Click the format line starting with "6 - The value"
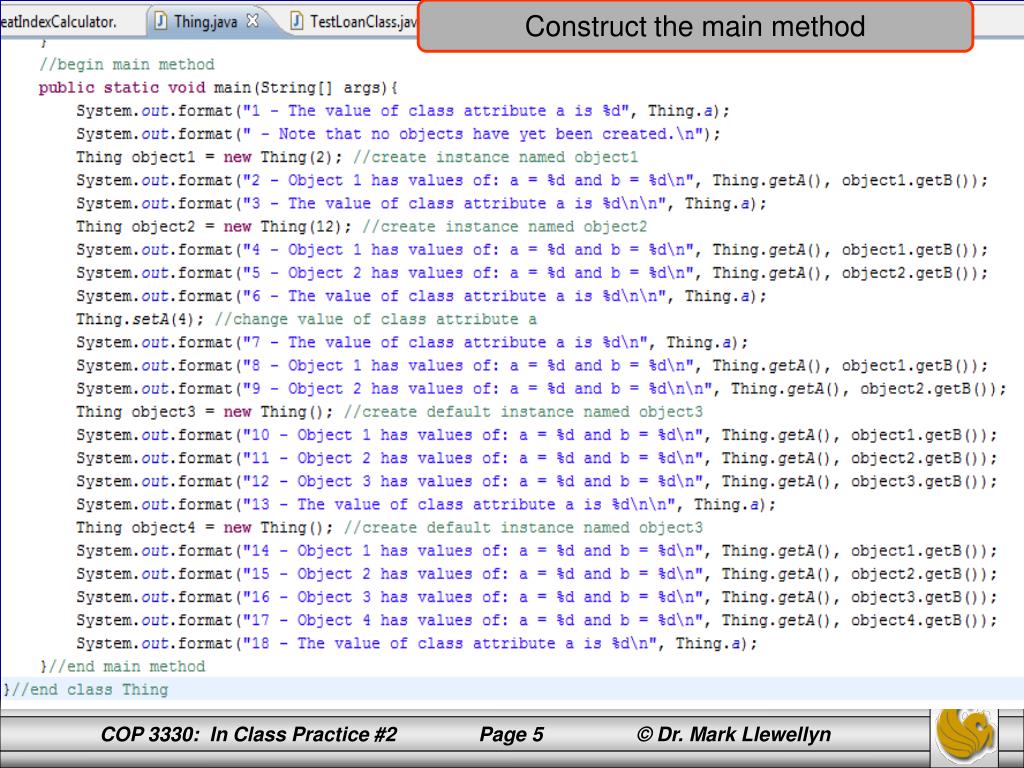Image resolution: width=1024 pixels, height=768 pixels. pyautogui.click(x=421, y=296)
